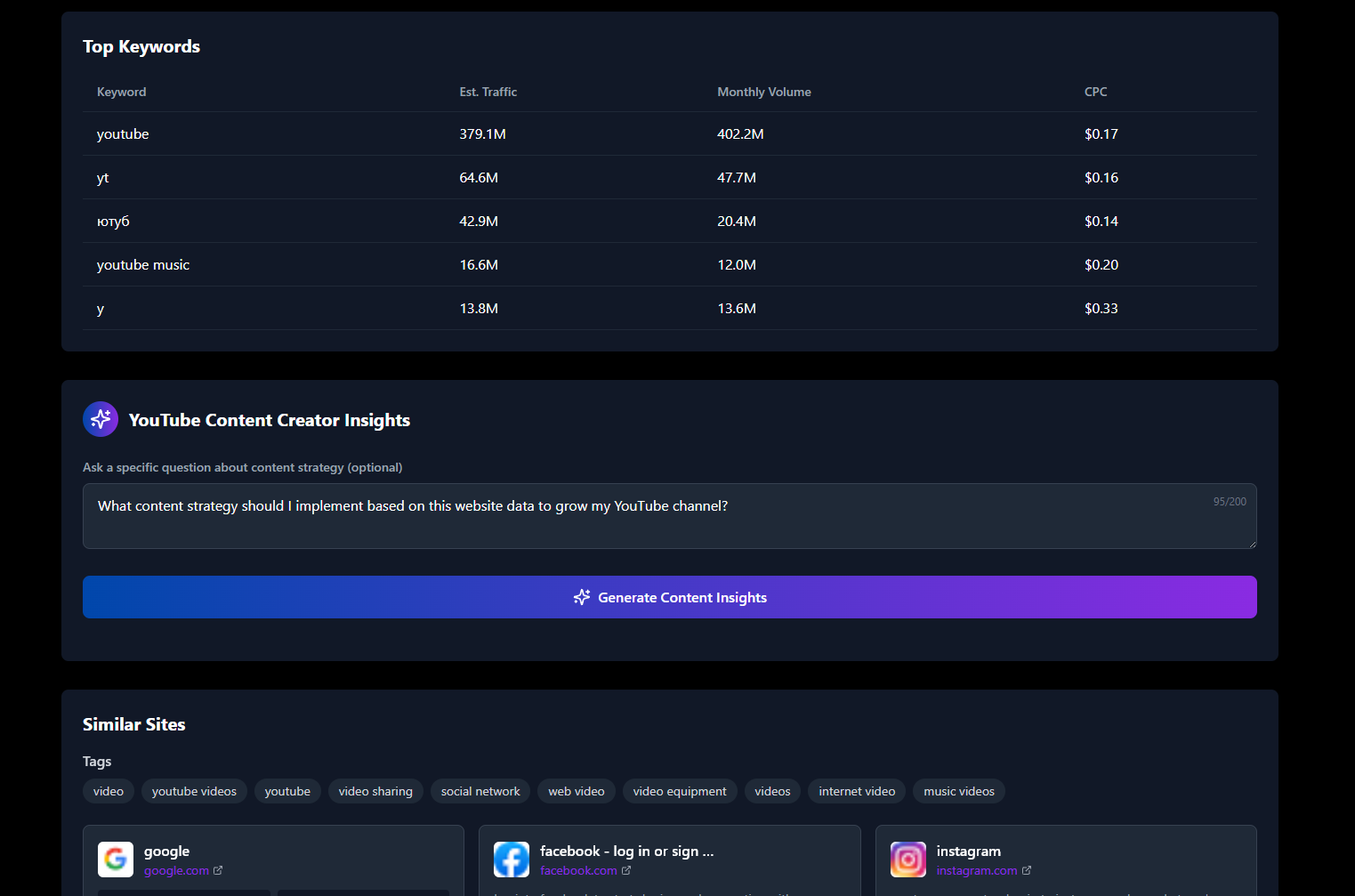This screenshot has height=896, width=1355.
Task: Click the 379.1M traffic value
Action: point(482,133)
